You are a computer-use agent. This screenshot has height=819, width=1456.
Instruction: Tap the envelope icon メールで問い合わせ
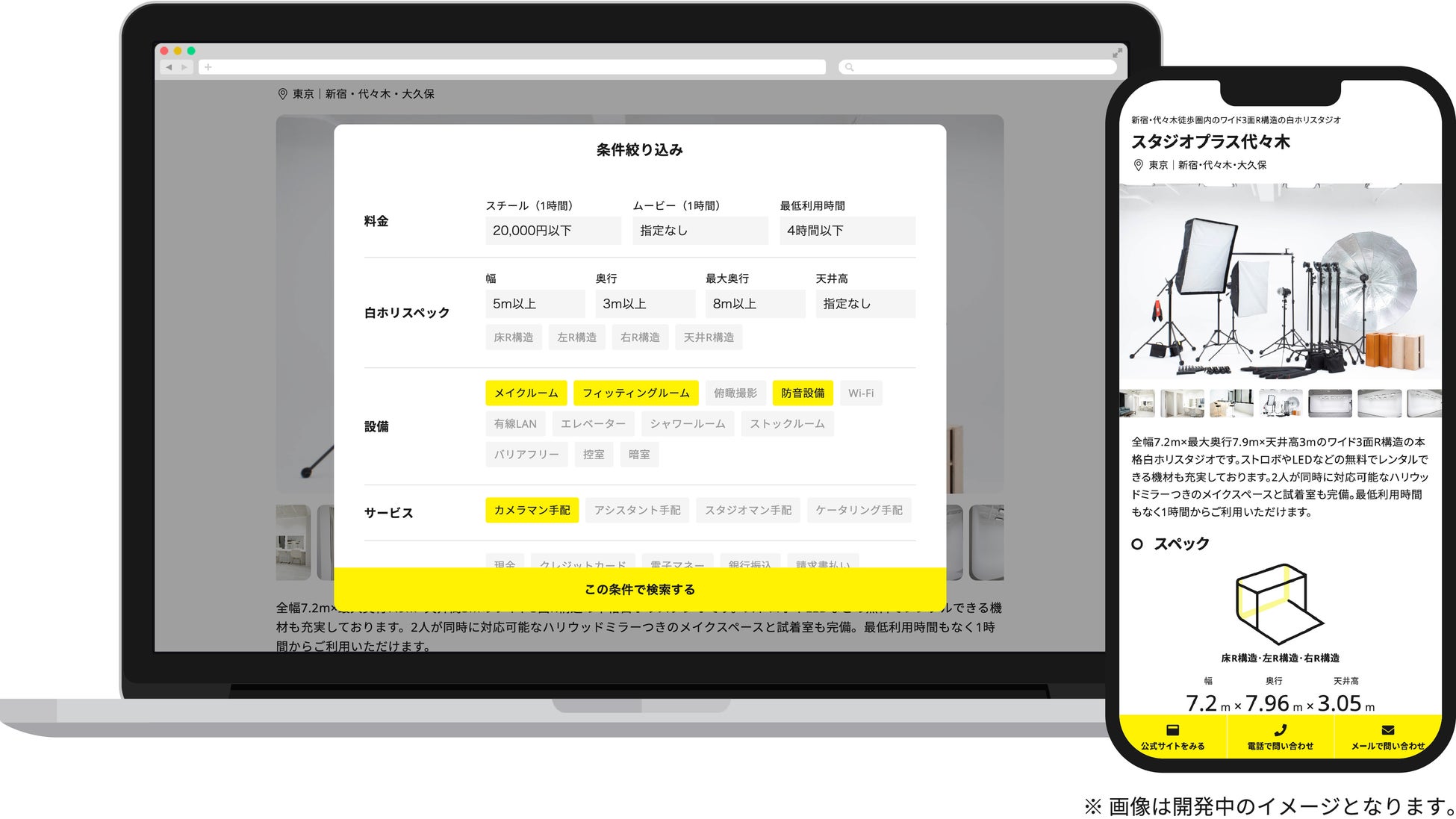(1387, 730)
